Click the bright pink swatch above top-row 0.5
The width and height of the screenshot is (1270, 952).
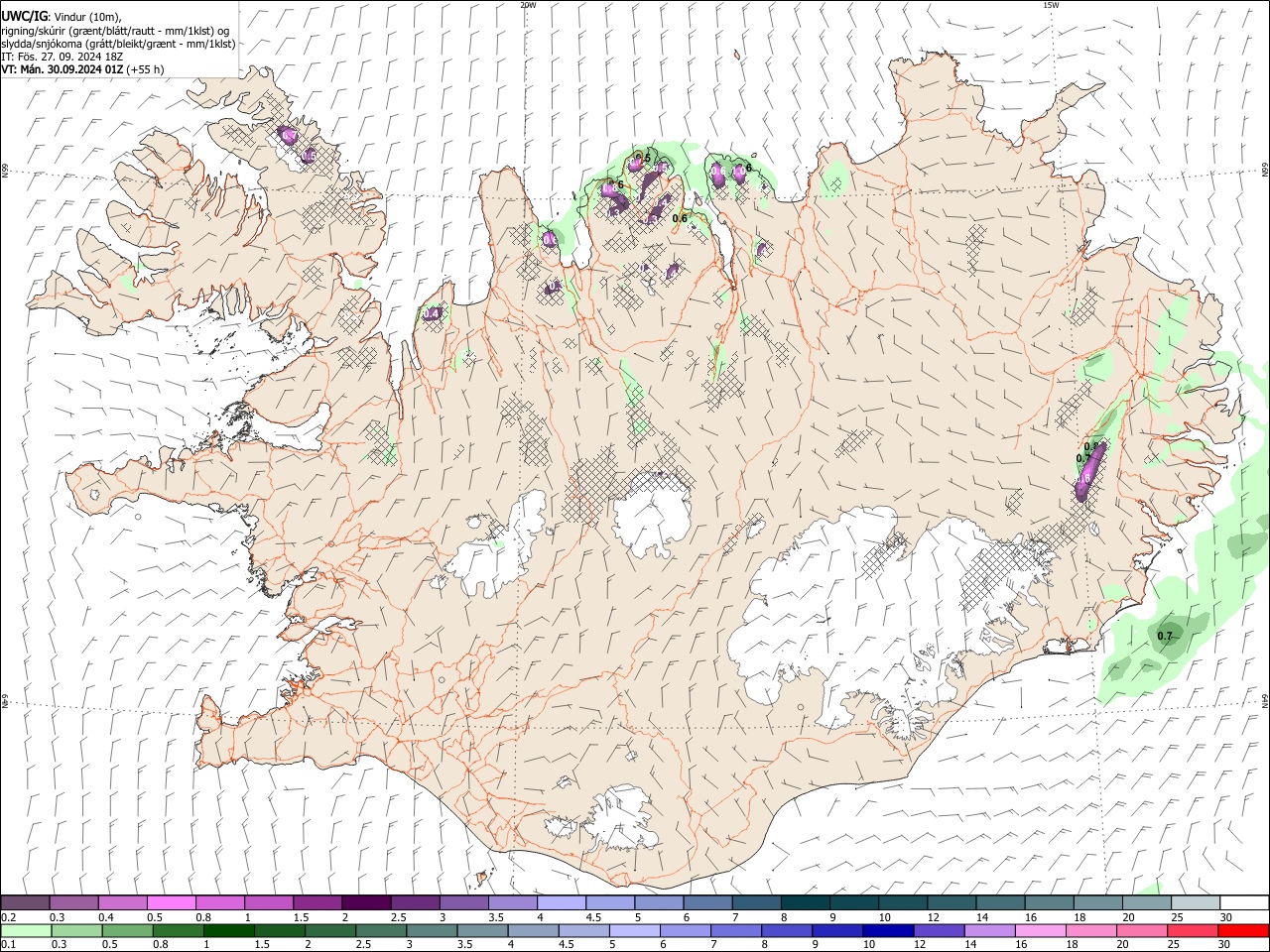[172, 903]
